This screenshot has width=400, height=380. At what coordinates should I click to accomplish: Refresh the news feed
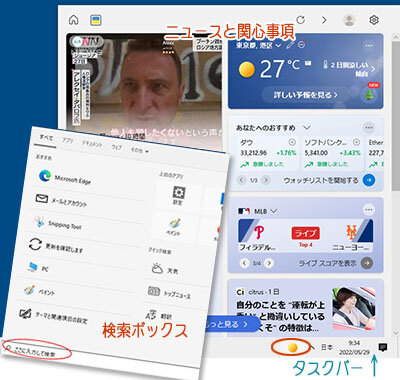click(x=301, y=20)
